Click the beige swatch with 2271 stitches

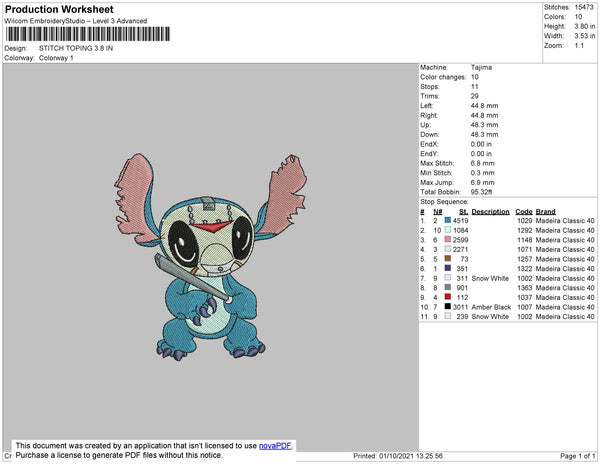click(448, 249)
